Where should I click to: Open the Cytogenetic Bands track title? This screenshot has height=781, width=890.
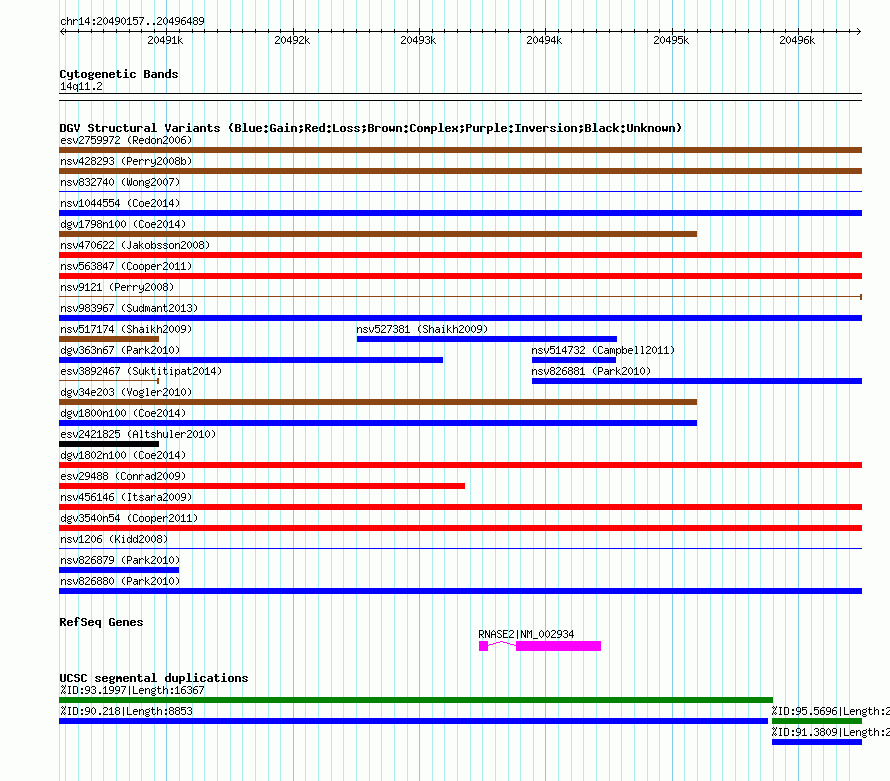(x=119, y=74)
